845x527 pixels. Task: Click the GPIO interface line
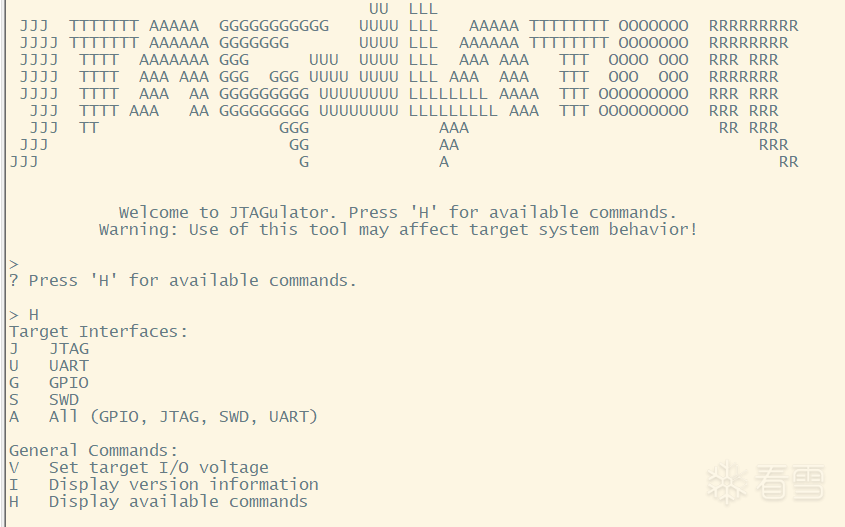tap(68, 383)
